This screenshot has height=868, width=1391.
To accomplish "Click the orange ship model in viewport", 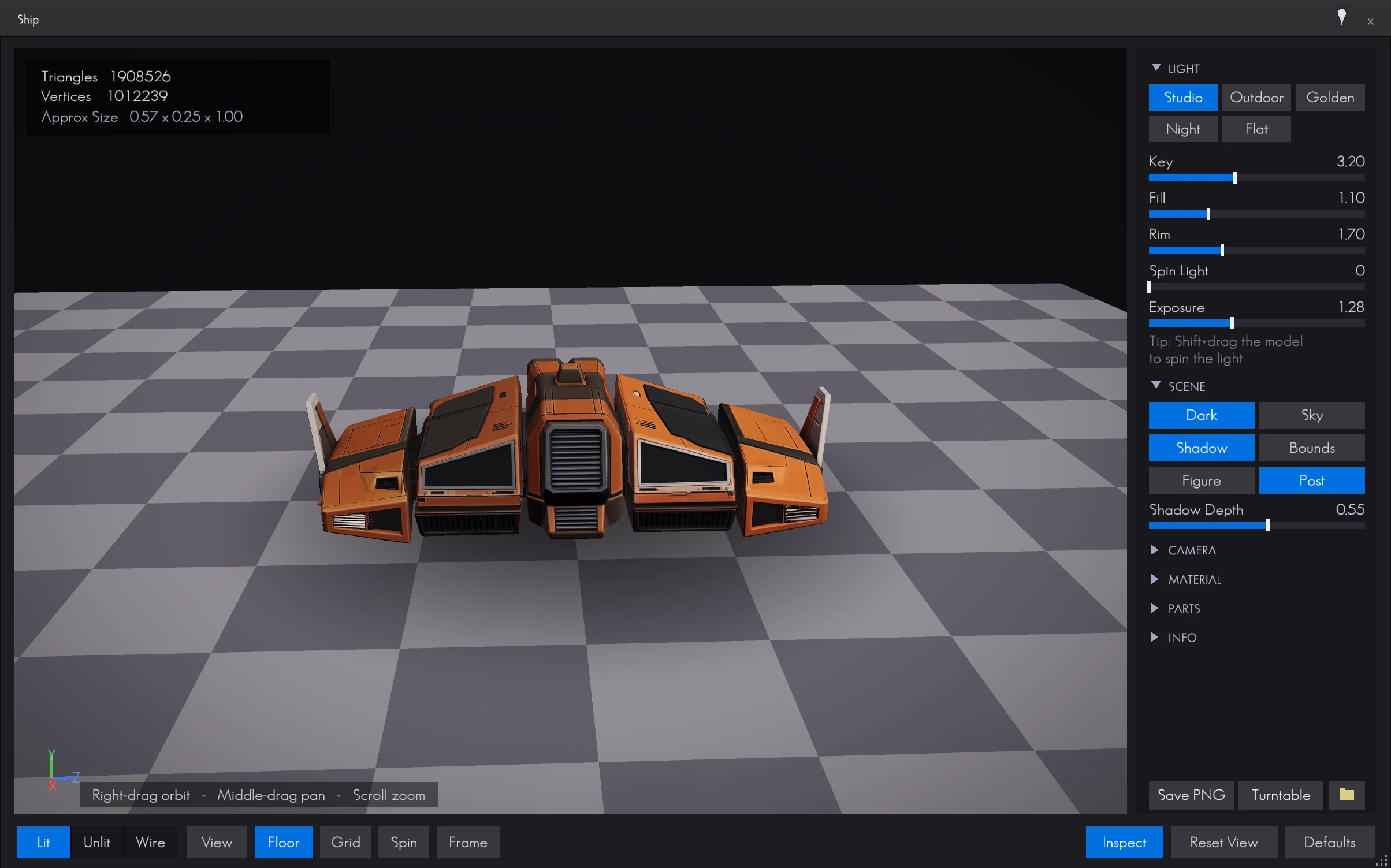I will (569, 450).
